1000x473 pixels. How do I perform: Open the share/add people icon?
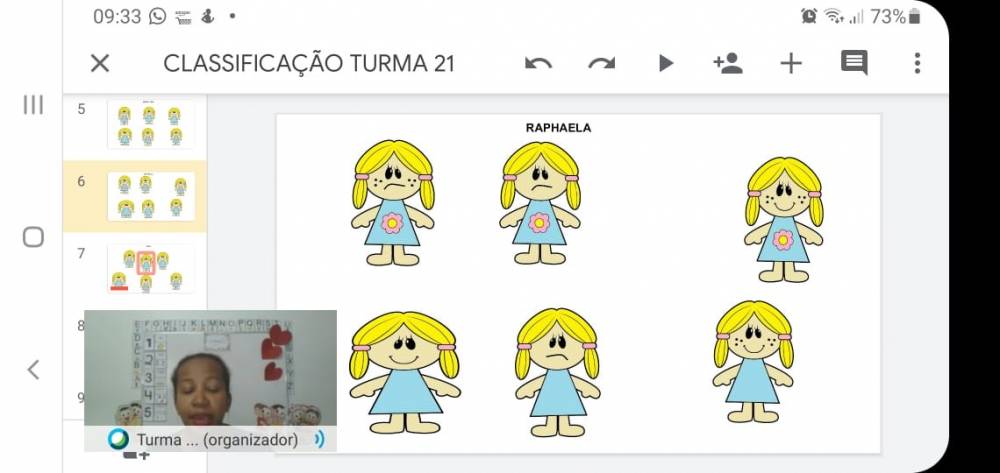click(x=728, y=64)
